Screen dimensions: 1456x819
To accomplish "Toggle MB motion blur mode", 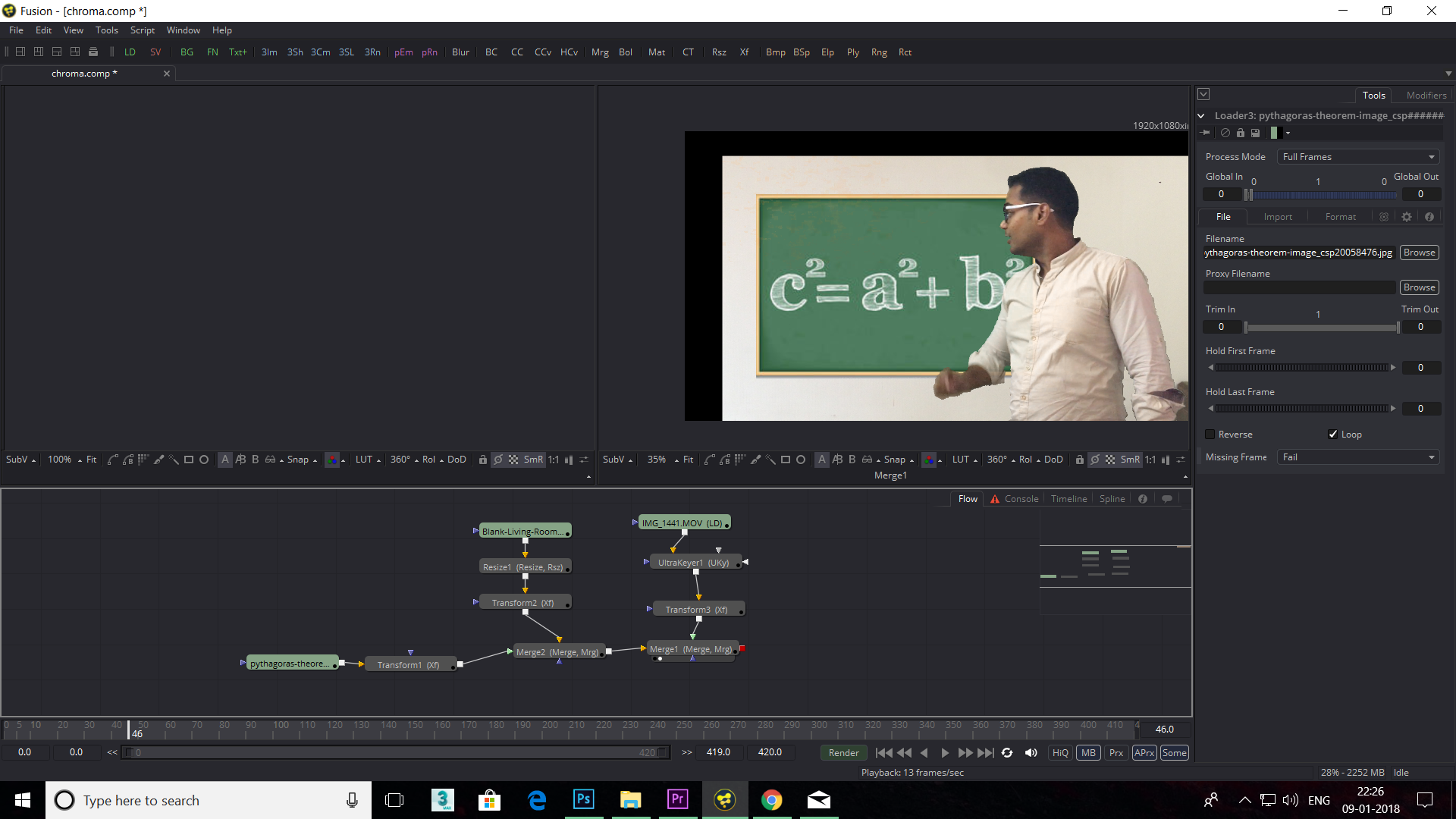I will pos(1088,753).
